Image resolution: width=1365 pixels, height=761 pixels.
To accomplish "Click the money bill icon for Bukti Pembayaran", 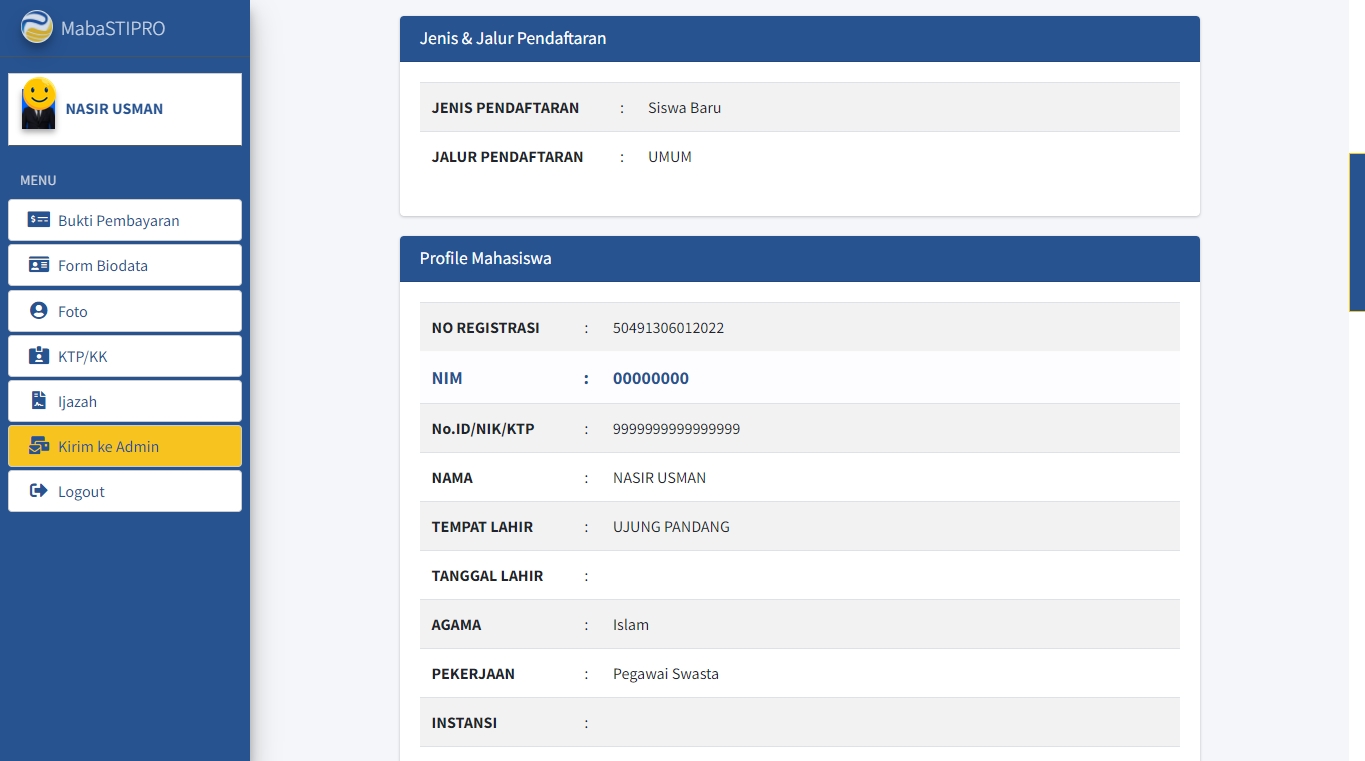I will [39, 220].
